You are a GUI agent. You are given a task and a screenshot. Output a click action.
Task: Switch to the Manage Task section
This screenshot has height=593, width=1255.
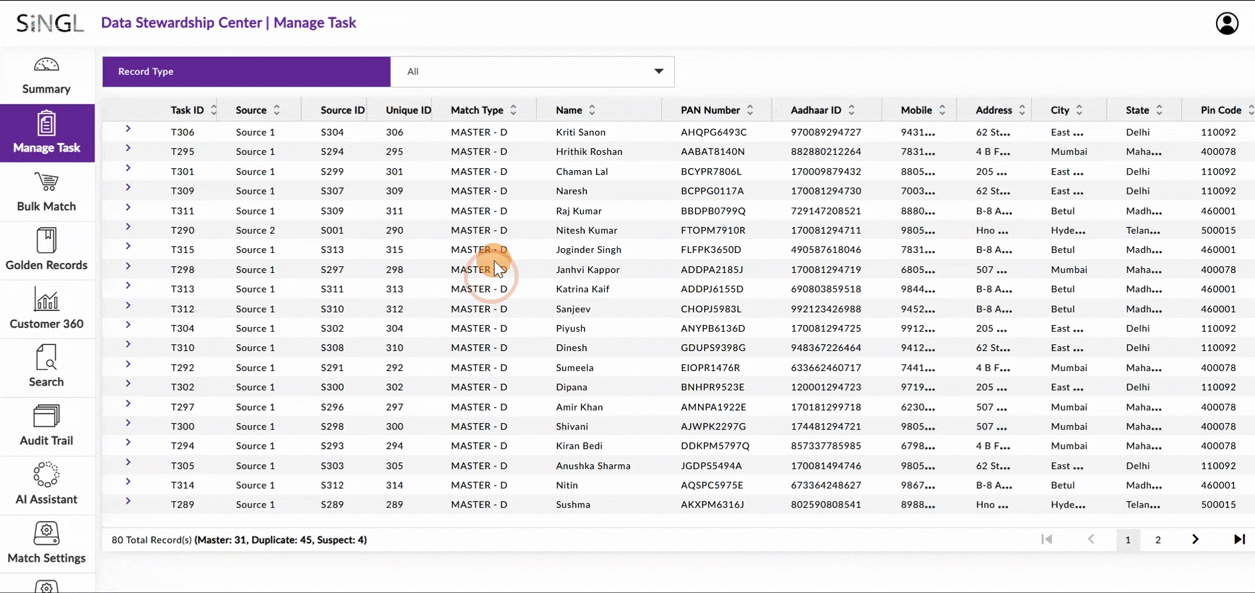(46, 133)
